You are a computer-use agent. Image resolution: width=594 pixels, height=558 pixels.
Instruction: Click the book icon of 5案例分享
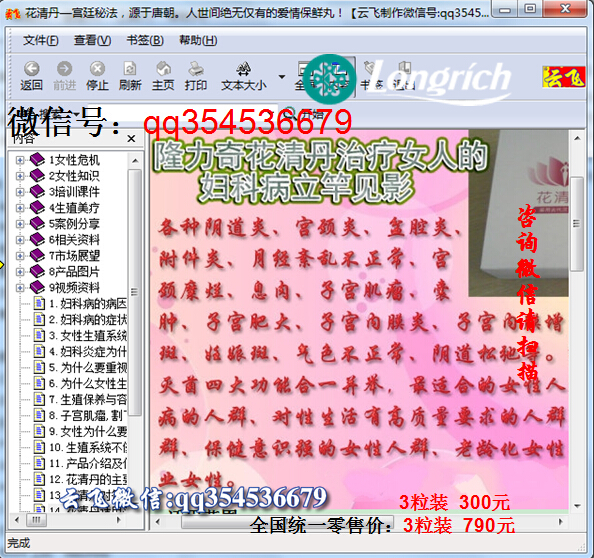click(x=37, y=223)
